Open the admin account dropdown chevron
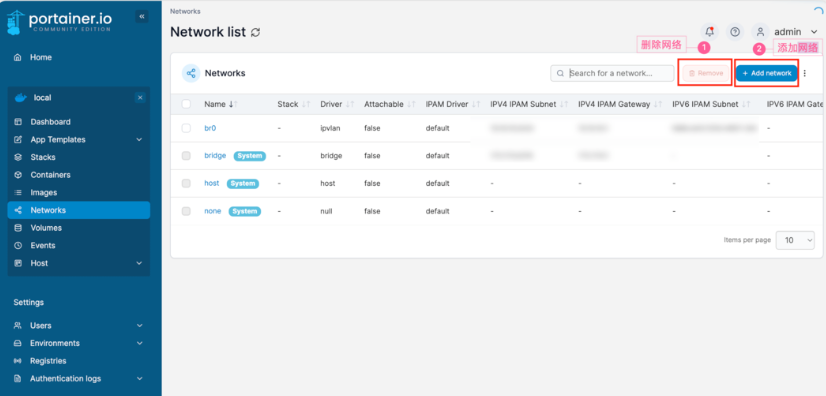826x396 pixels. click(x=814, y=32)
